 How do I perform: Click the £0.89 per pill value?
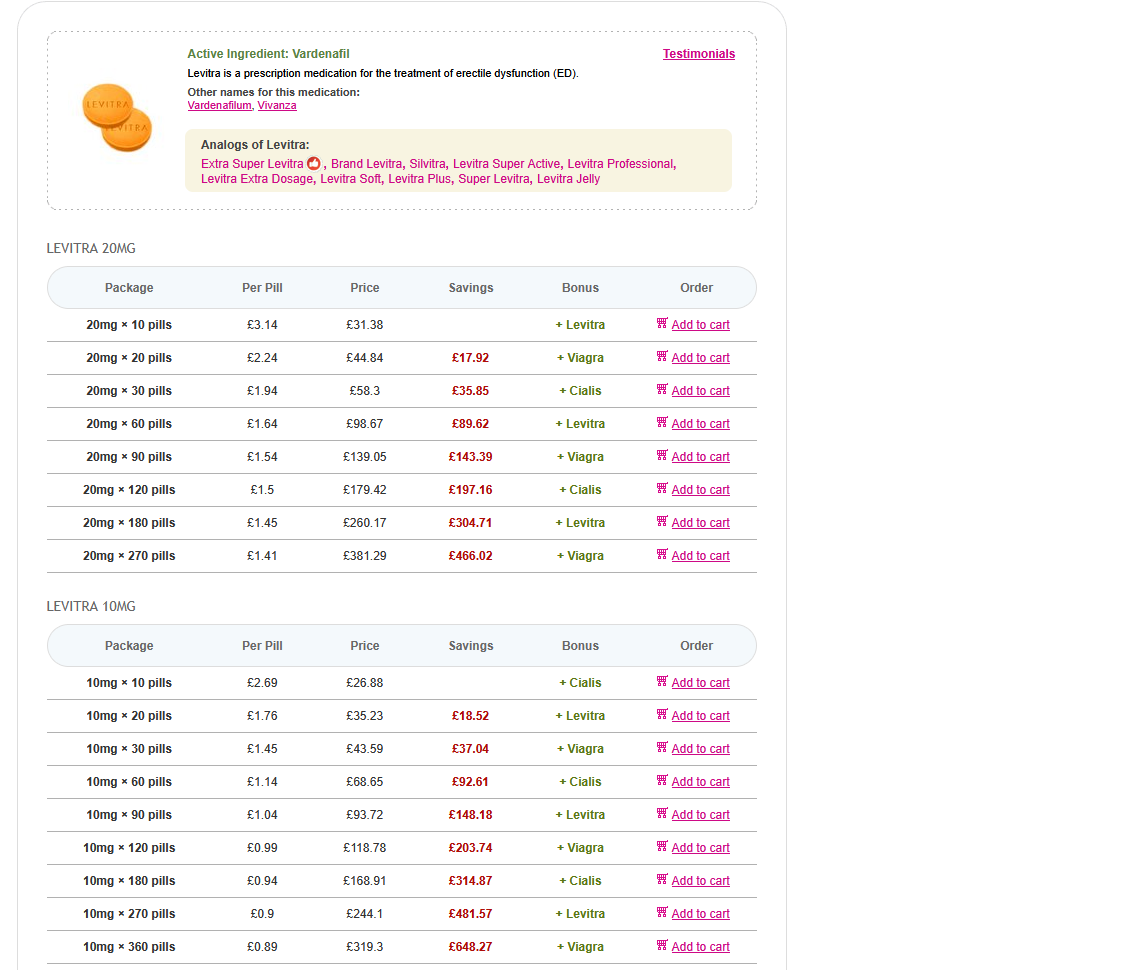click(262, 947)
